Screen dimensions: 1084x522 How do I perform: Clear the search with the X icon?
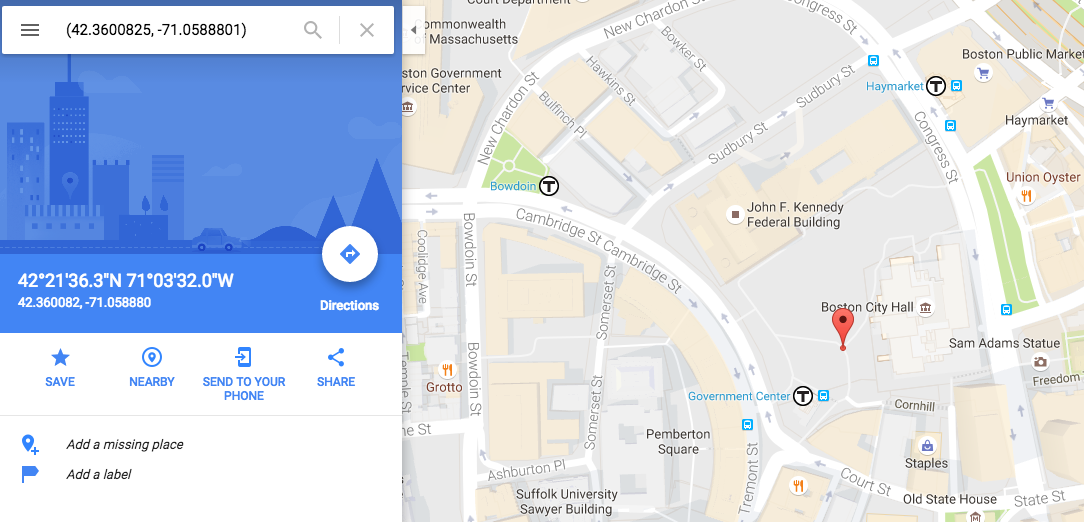click(x=367, y=30)
